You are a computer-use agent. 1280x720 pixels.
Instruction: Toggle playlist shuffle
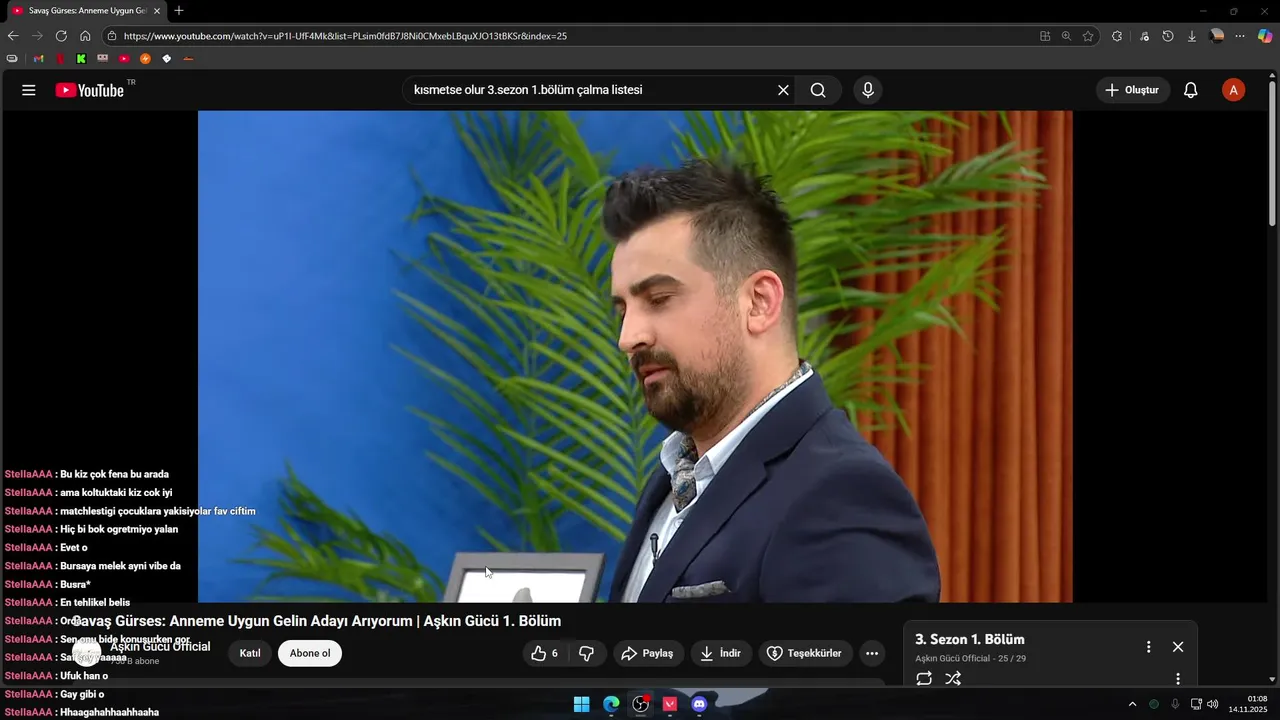tap(953, 678)
